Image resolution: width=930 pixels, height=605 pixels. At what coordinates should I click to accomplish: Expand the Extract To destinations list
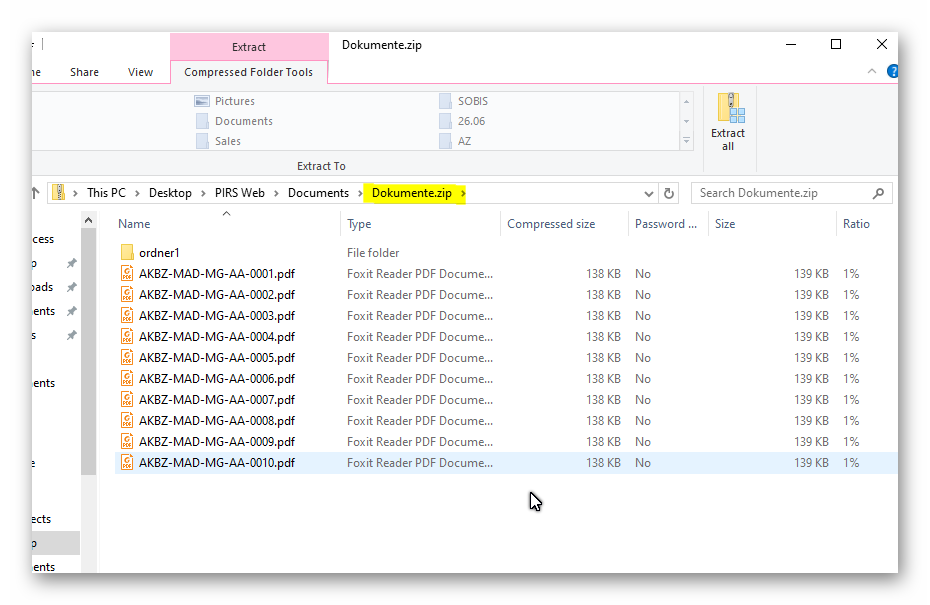pyautogui.click(x=687, y=142)
